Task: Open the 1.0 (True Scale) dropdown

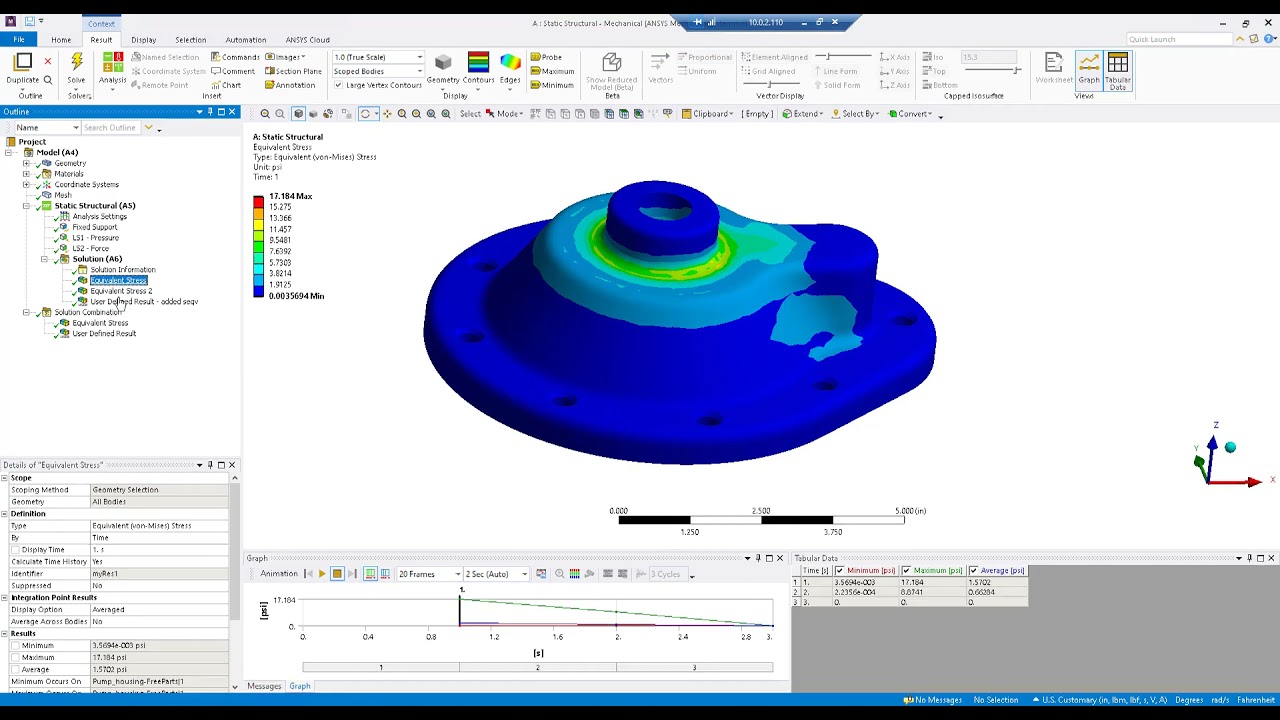Action: coord(378,57)
